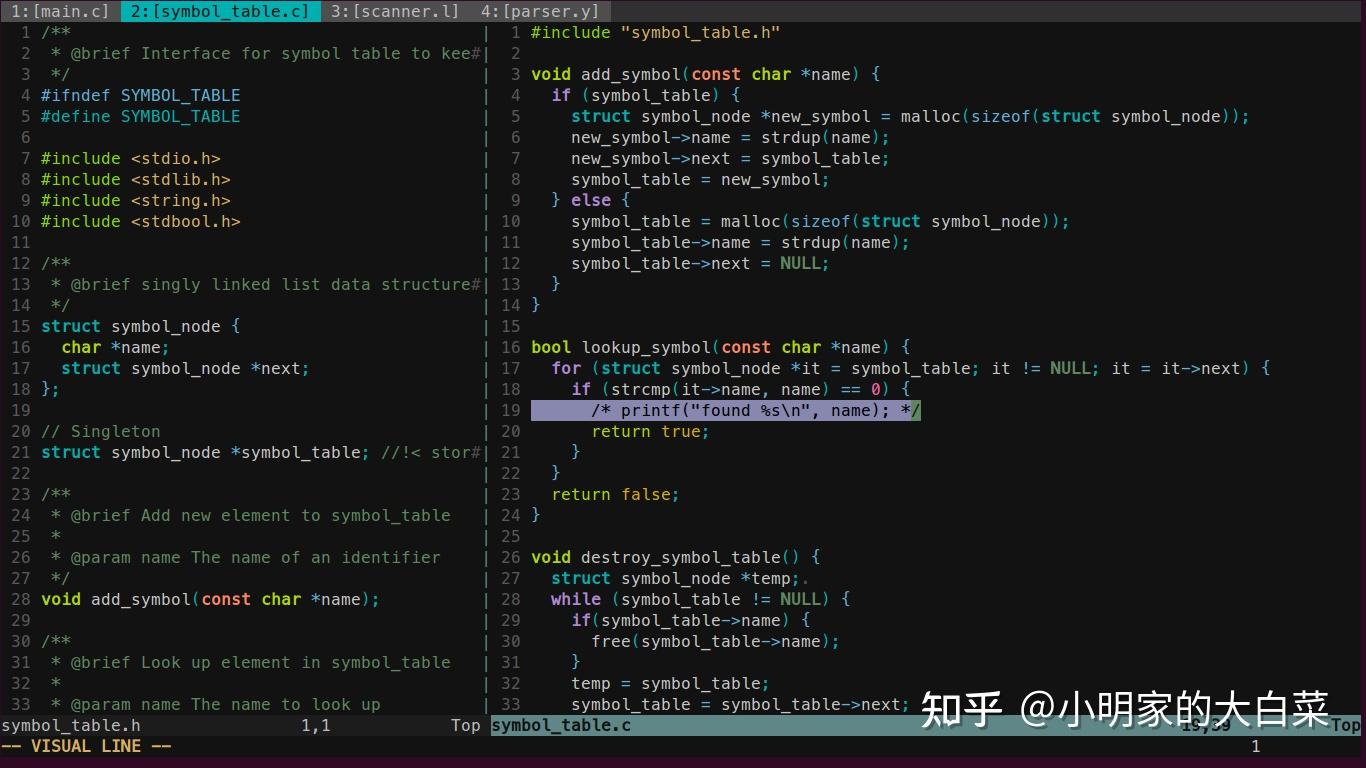The width and height of the screenshot is (1366, 768).
Task: Click 'new_symbol->next = symbol_table;'
Action: tap(731, 158)
